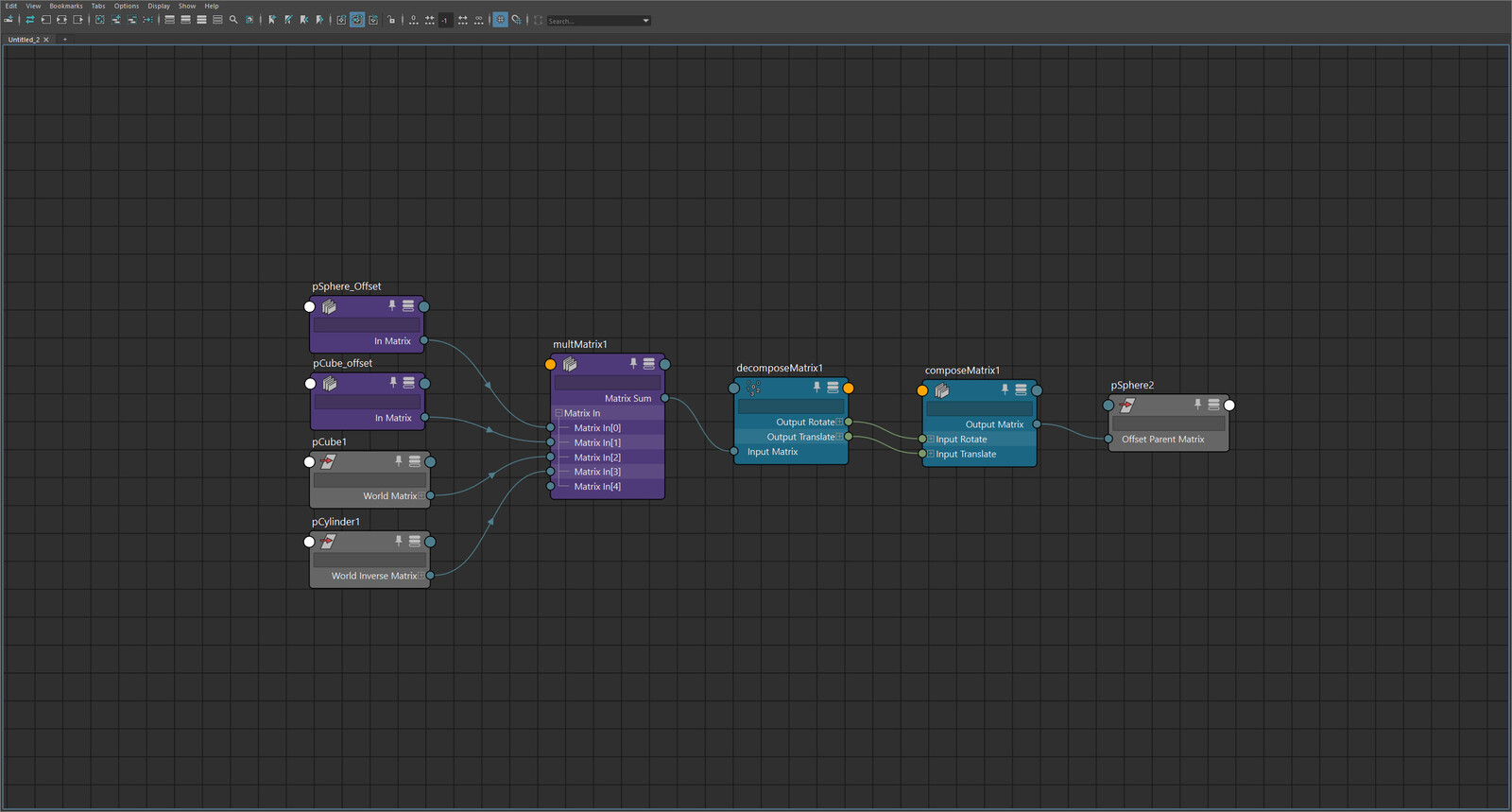Toggle grid snapping button next to grid toggle
The width and height of the screenshot is (1512, 812).
point(517,20)
